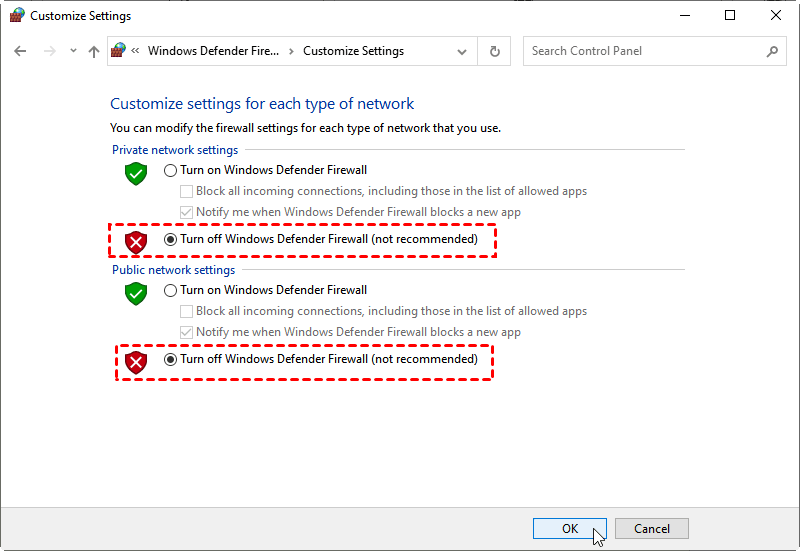Click the red shield under Public network settings
800x551 pixels.
[x=135, y=362]
